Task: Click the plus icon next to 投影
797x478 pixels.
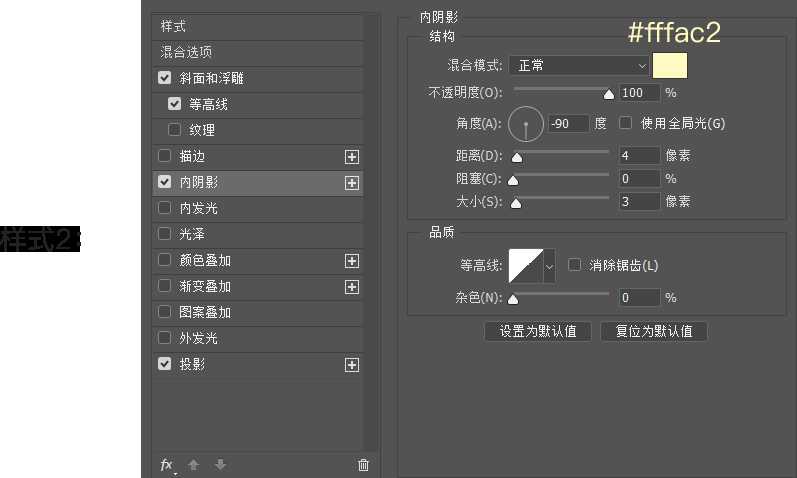Action: tap(351, 365)
